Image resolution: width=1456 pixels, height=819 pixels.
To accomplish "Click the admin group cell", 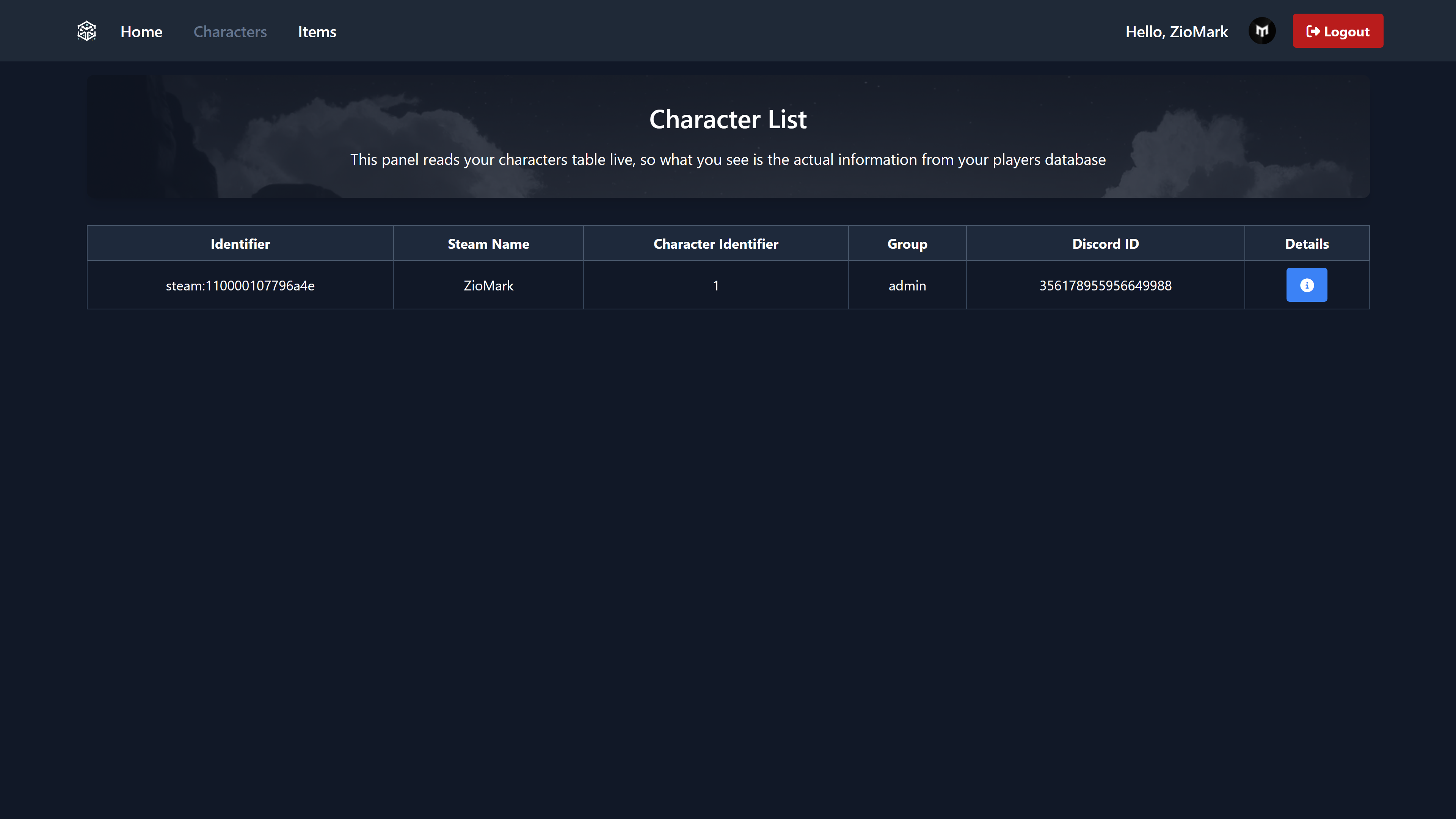I will (907, 286).
